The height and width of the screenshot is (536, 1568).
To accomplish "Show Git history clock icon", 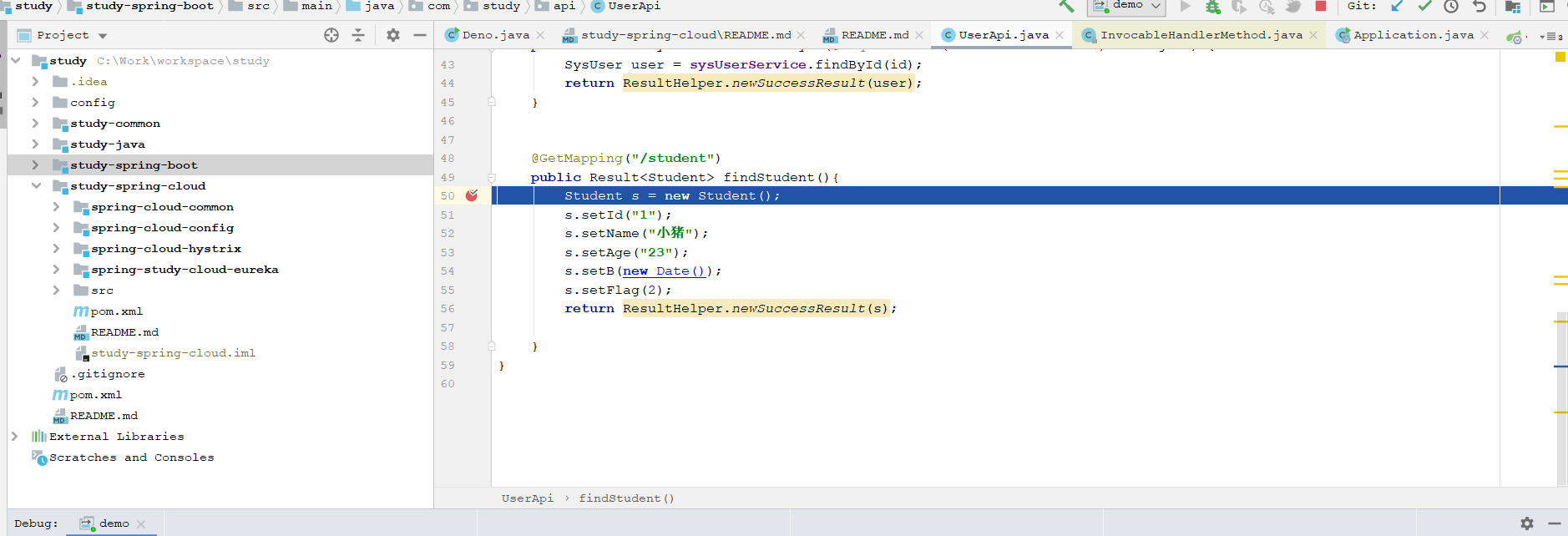I will point(1451,6).
